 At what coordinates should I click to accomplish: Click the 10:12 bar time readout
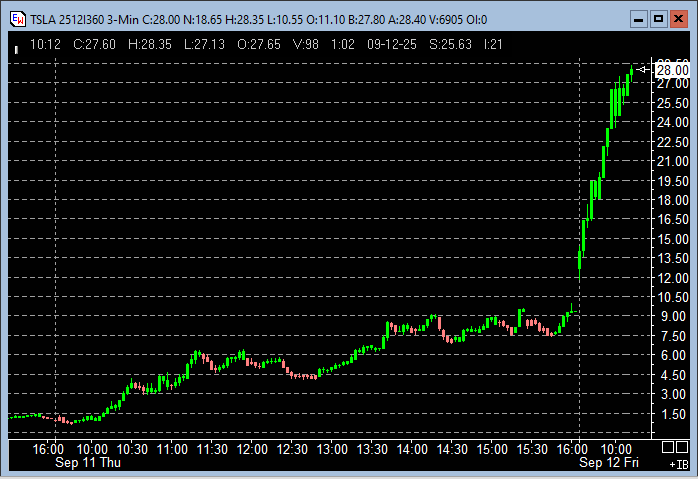coord(45,45)
